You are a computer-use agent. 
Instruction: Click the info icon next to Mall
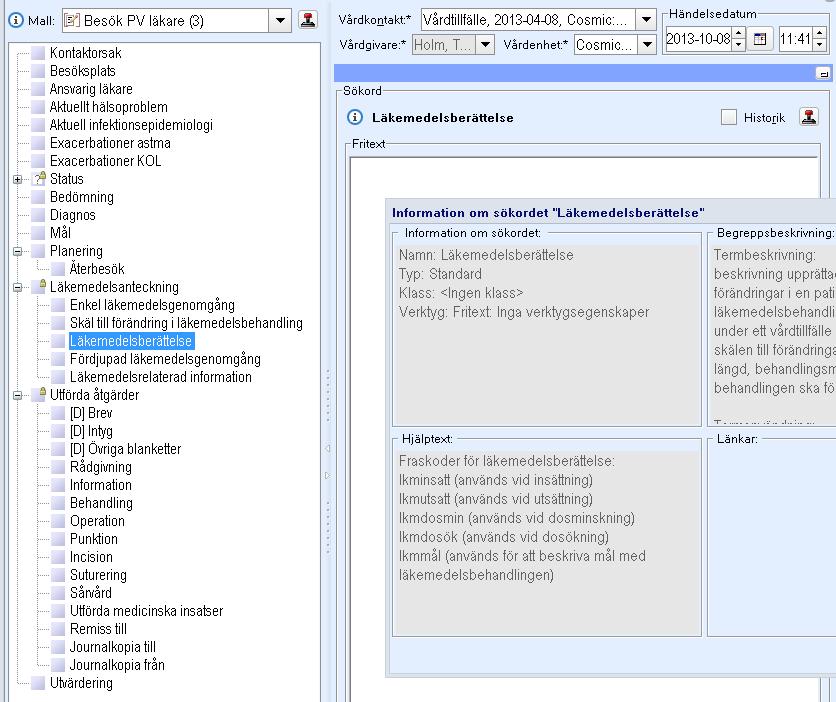coord(16,20)
